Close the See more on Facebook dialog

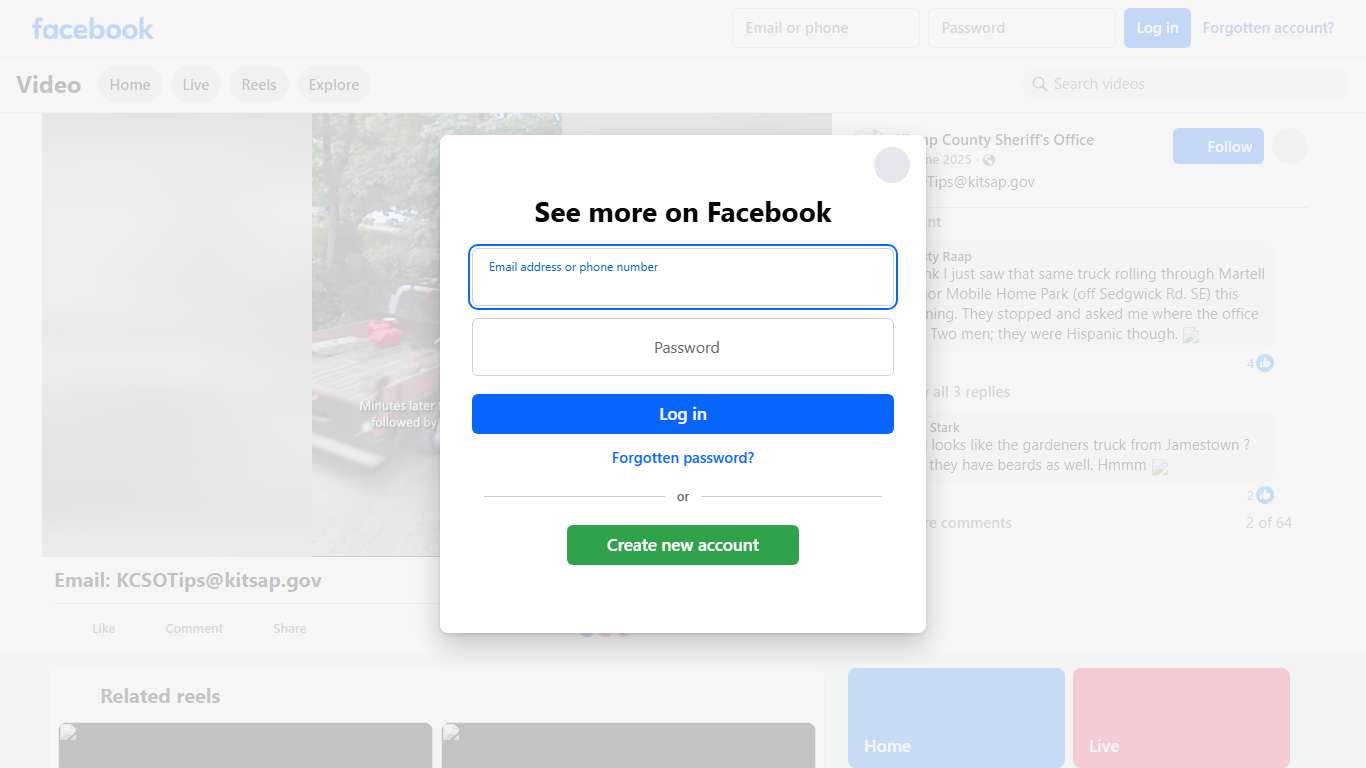[891, 165]
